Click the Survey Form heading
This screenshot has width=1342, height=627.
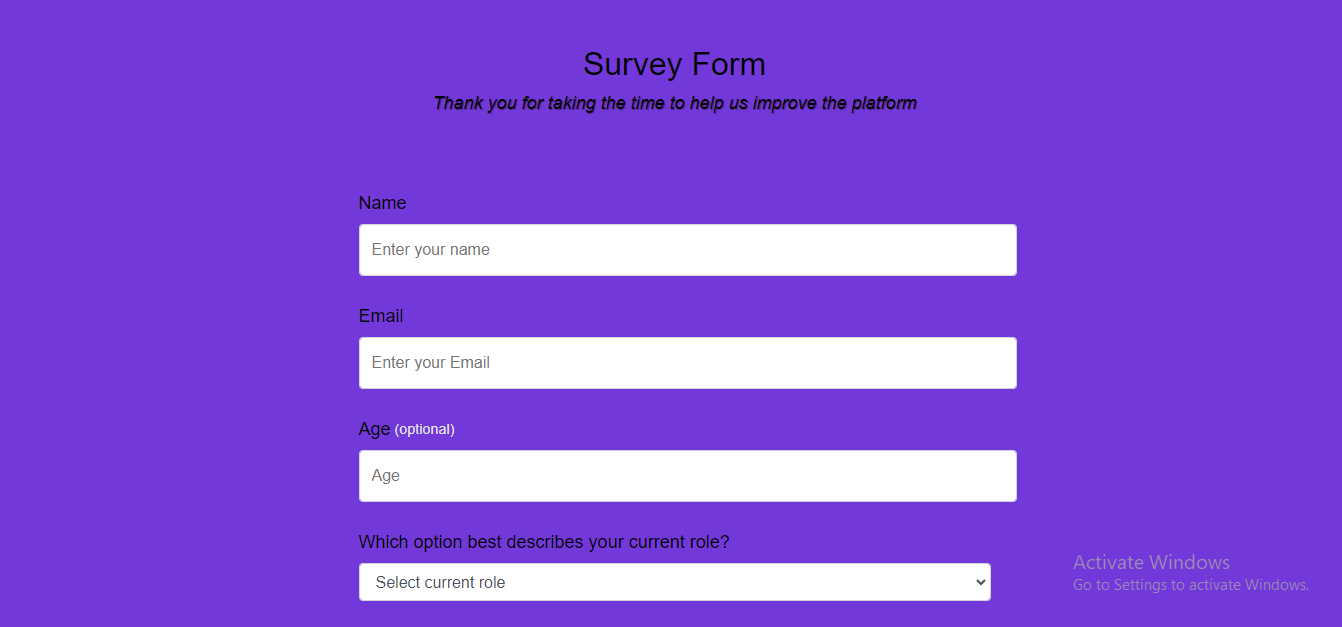675,64
